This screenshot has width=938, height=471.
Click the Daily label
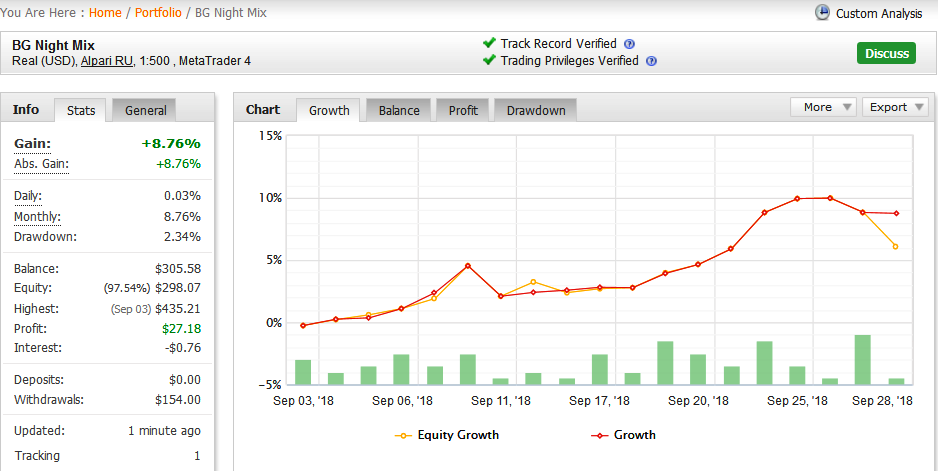click(28, 196)
